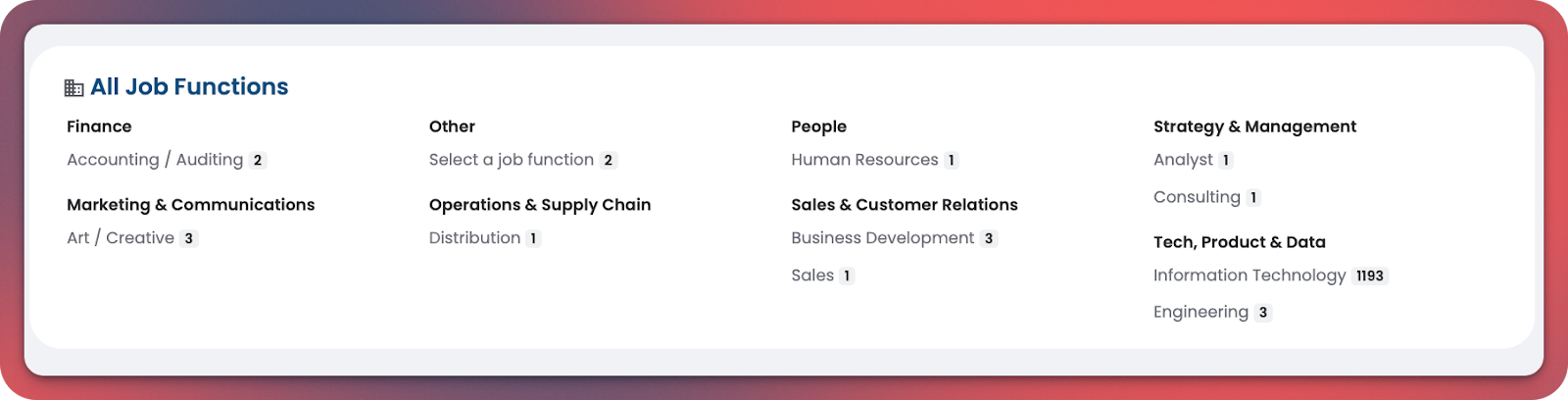1568x400 pixels.
Task: Open Information Technology jobs
Action: click(1249, 275)
